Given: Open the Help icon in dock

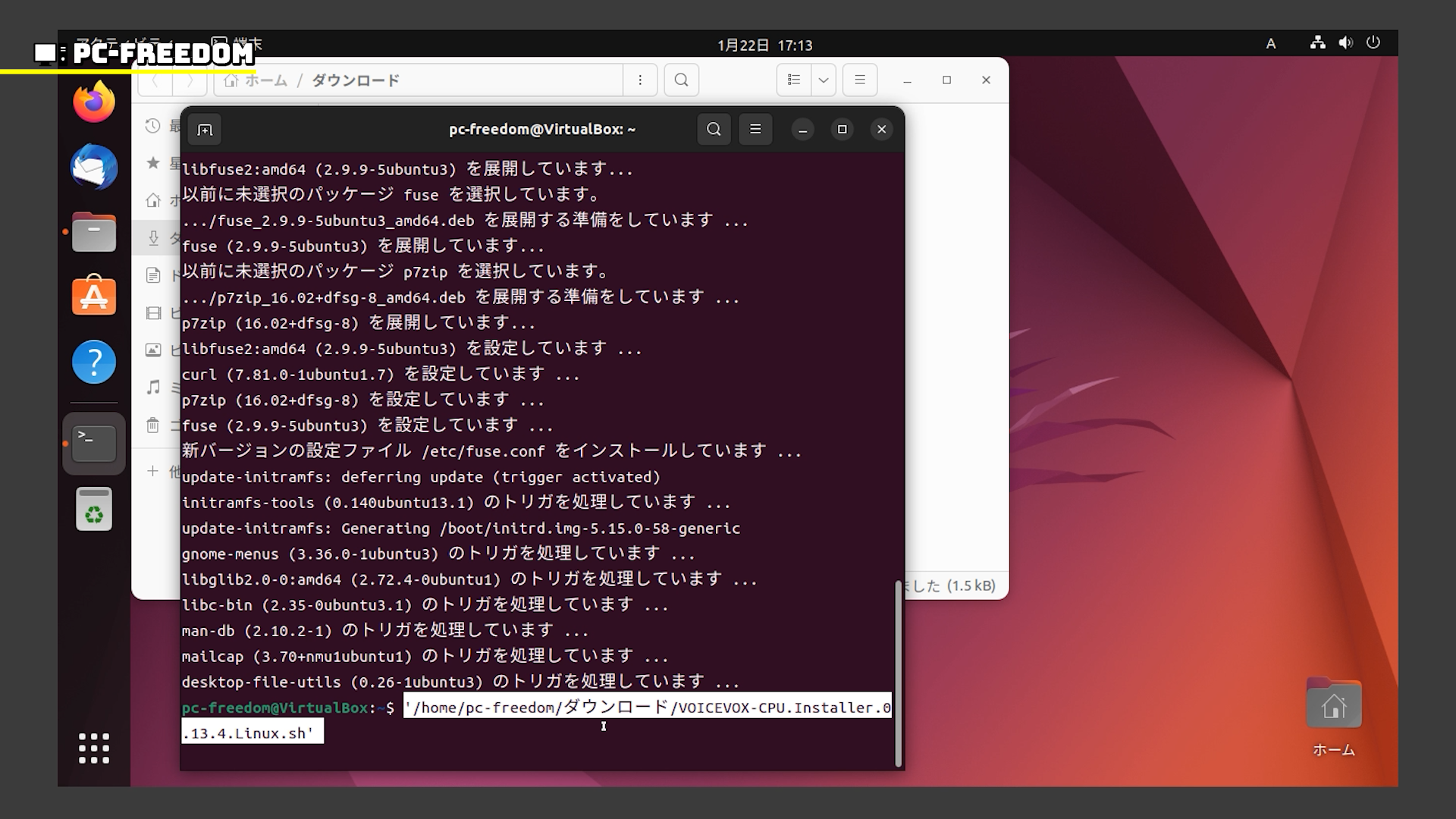Looking at the screenshot, I should tap(94, 362).
